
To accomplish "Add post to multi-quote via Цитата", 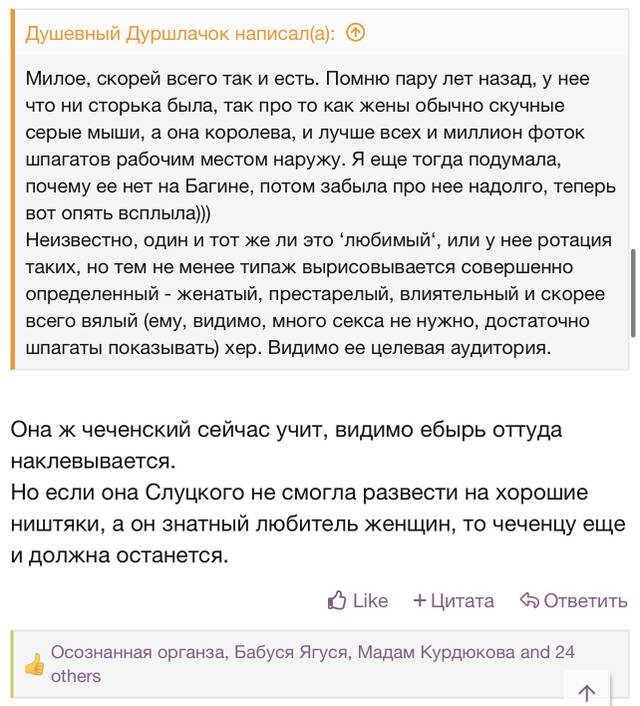I will pos(454,601).
